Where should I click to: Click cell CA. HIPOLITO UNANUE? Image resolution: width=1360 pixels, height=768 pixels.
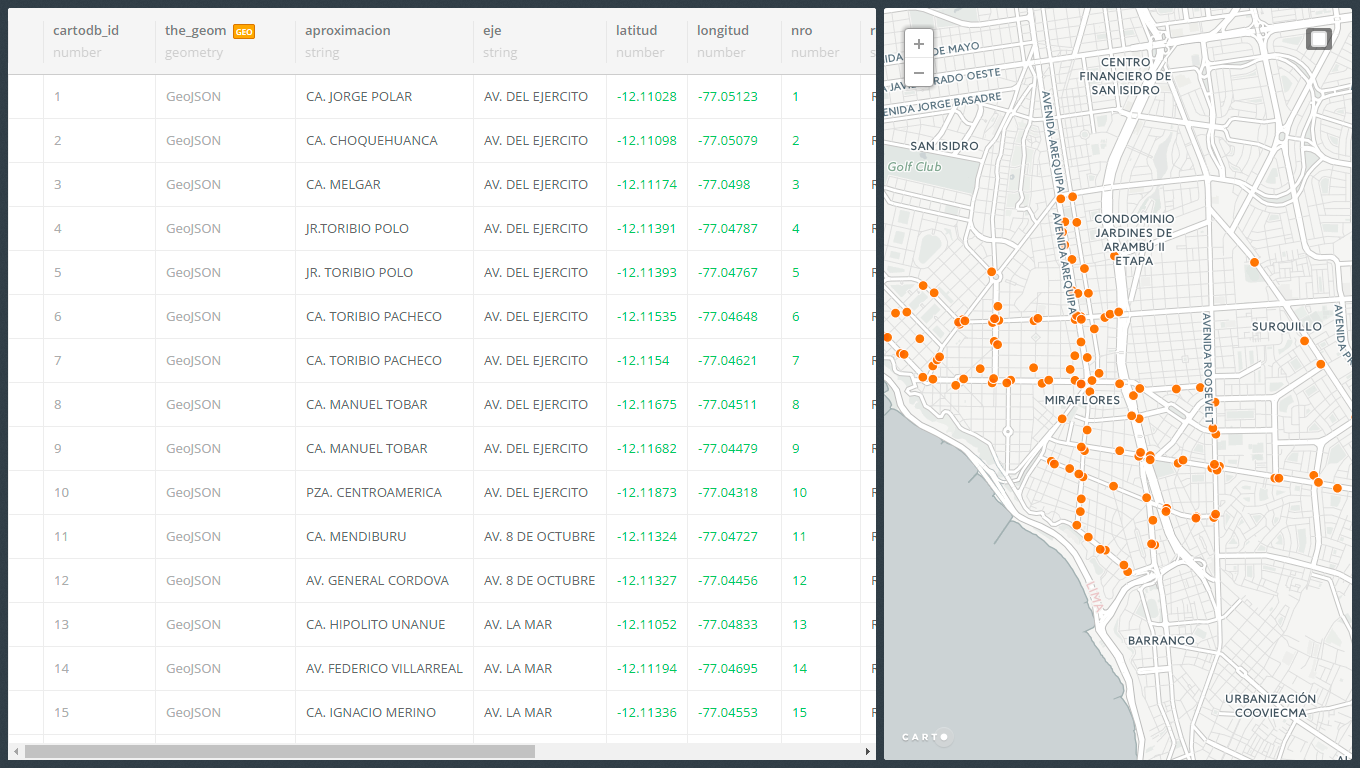[376, 625]
